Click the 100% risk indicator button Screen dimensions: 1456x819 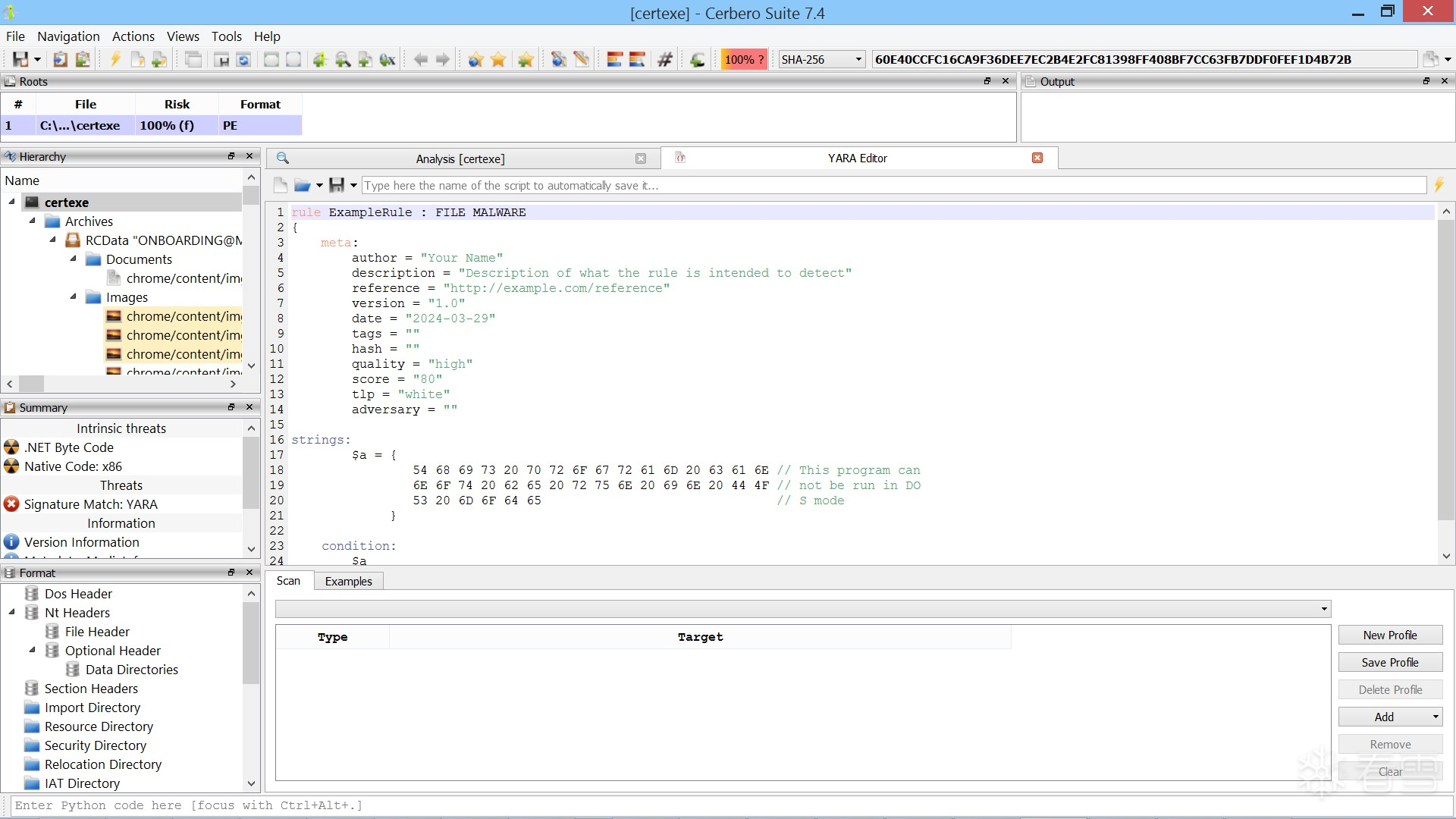743,59
